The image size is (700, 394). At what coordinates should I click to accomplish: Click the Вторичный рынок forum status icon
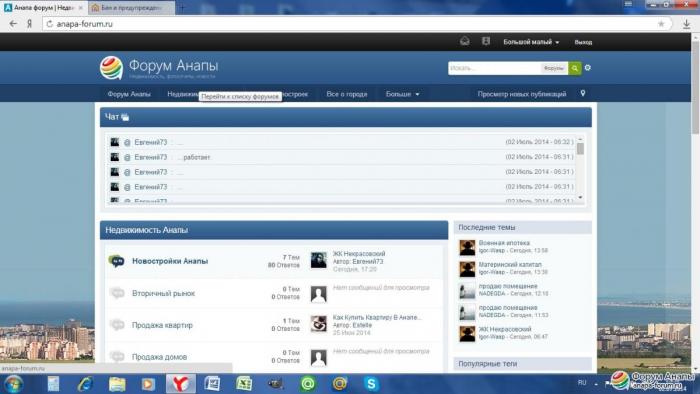click(117, 293)
